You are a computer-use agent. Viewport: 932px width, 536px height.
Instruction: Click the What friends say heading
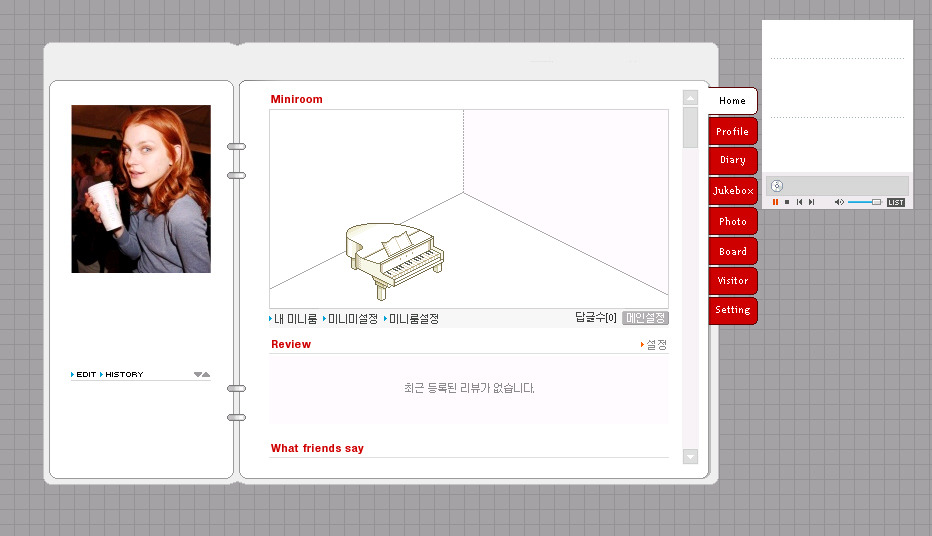pos(317,448)
